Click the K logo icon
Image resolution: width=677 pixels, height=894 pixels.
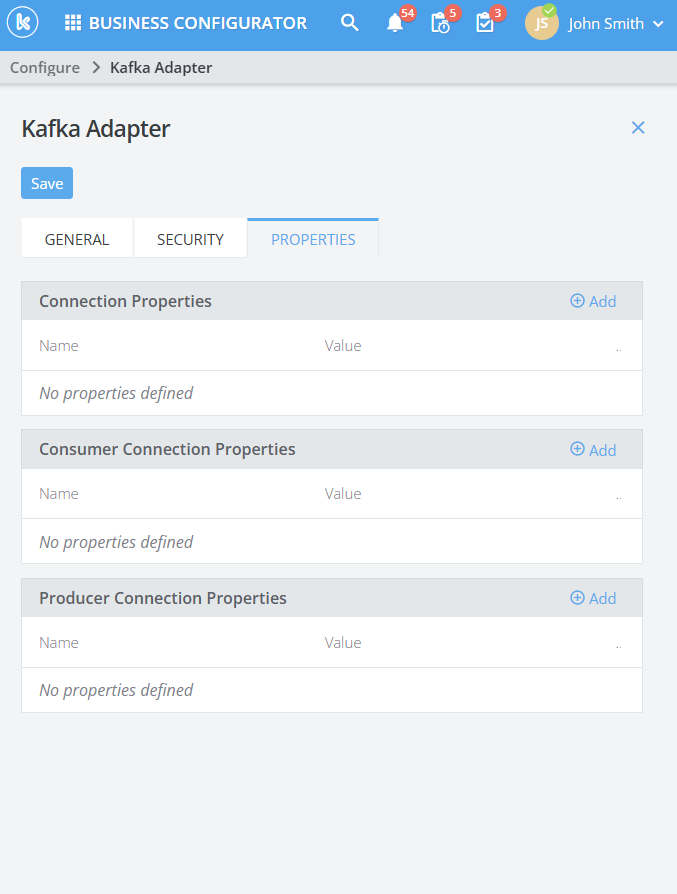click(x=22, y=23)
